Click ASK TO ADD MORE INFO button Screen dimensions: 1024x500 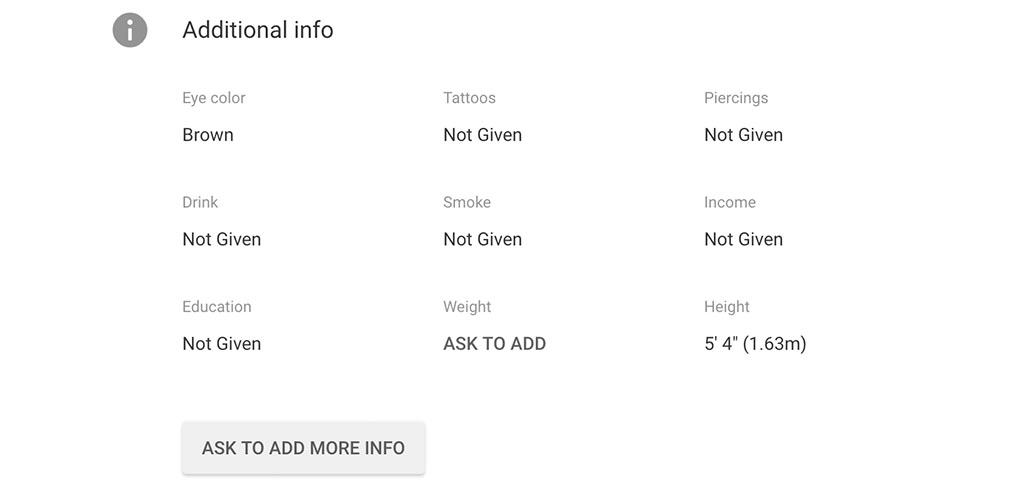304,448
